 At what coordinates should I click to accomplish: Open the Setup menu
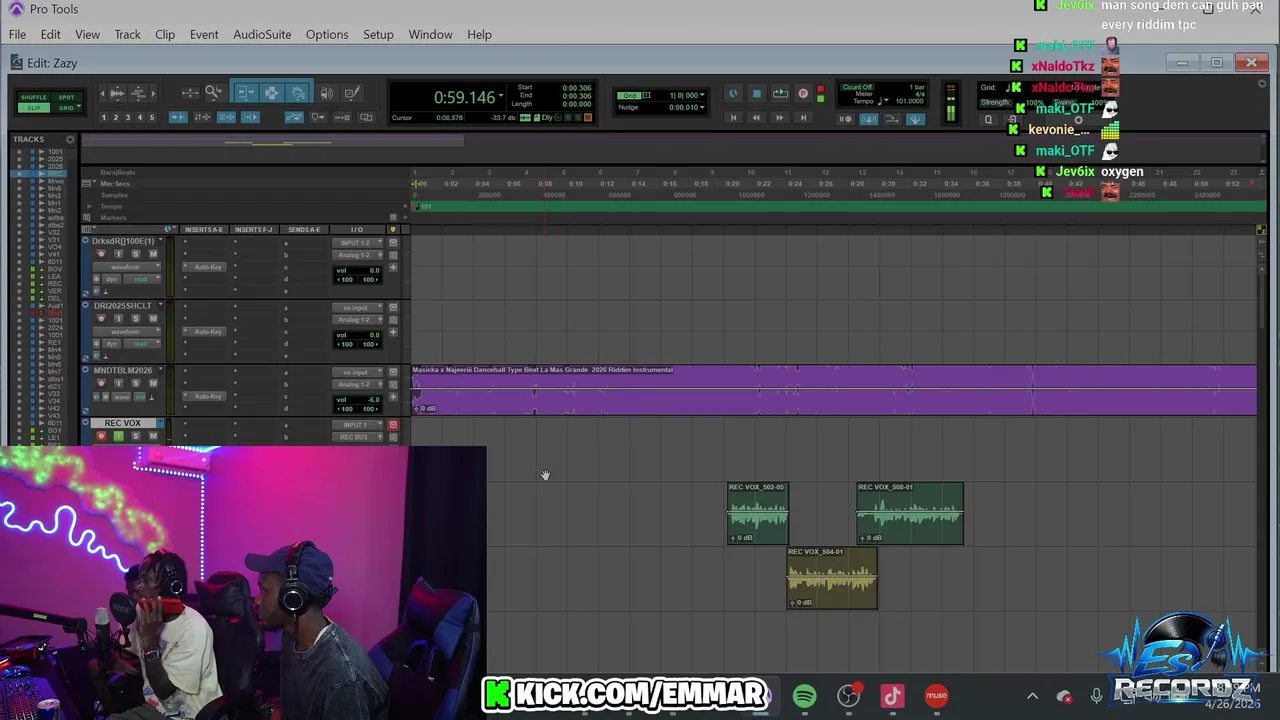[x=378, y=34]
